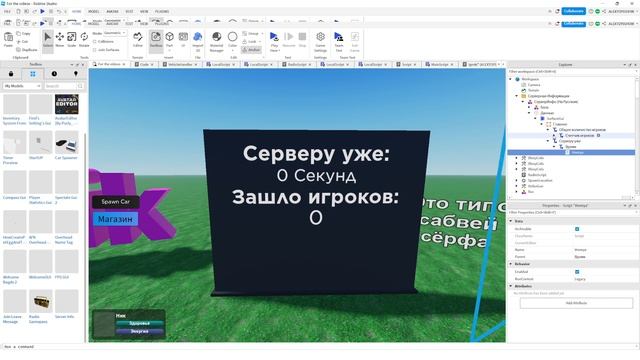Click the Stop test button

tap(302, 40)
